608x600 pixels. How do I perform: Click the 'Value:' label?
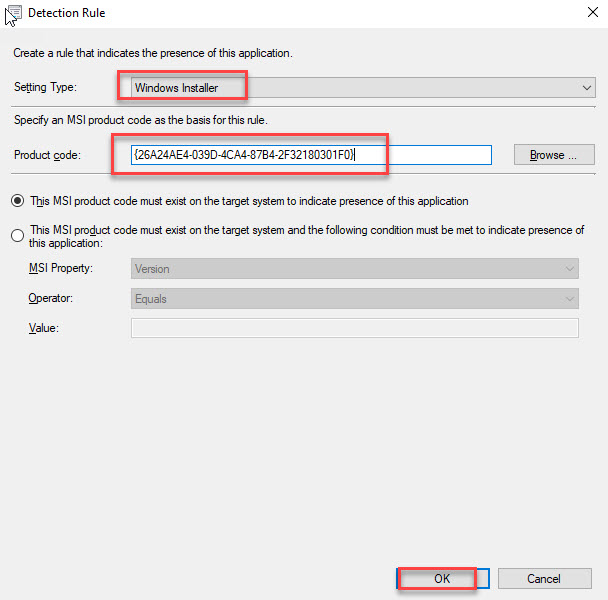45,329
